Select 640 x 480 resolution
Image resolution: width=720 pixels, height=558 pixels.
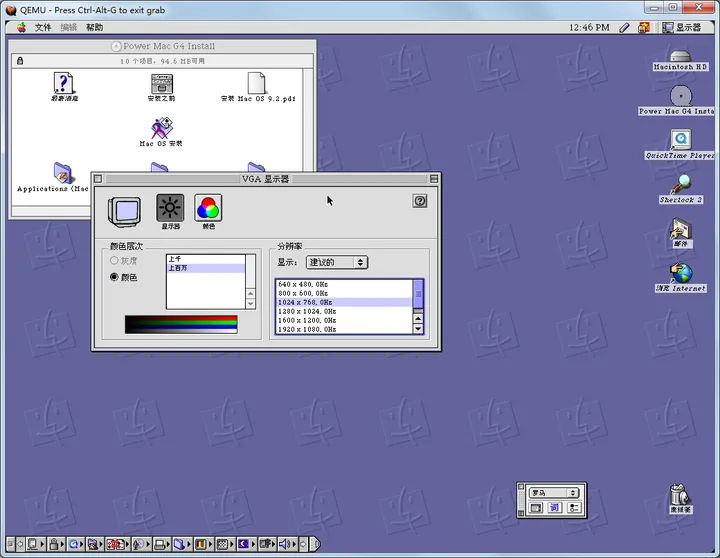coord(344,284)
